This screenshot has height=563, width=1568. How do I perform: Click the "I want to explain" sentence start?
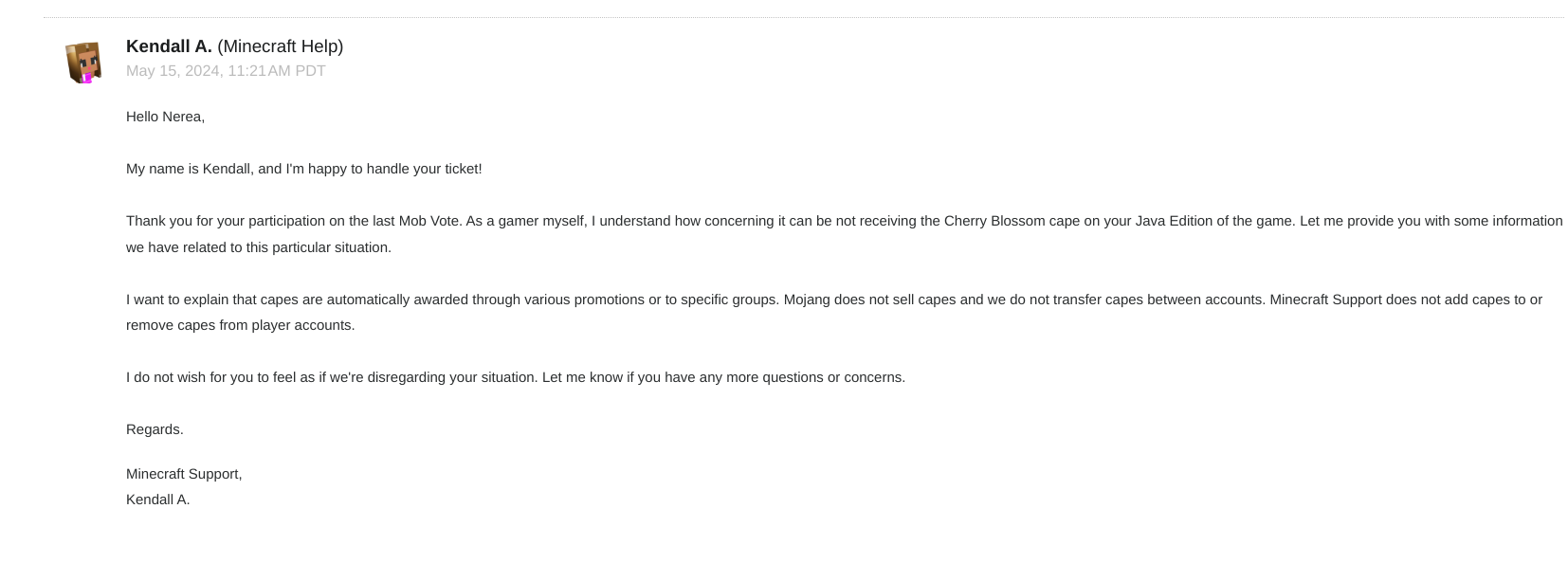pos(180,300)
